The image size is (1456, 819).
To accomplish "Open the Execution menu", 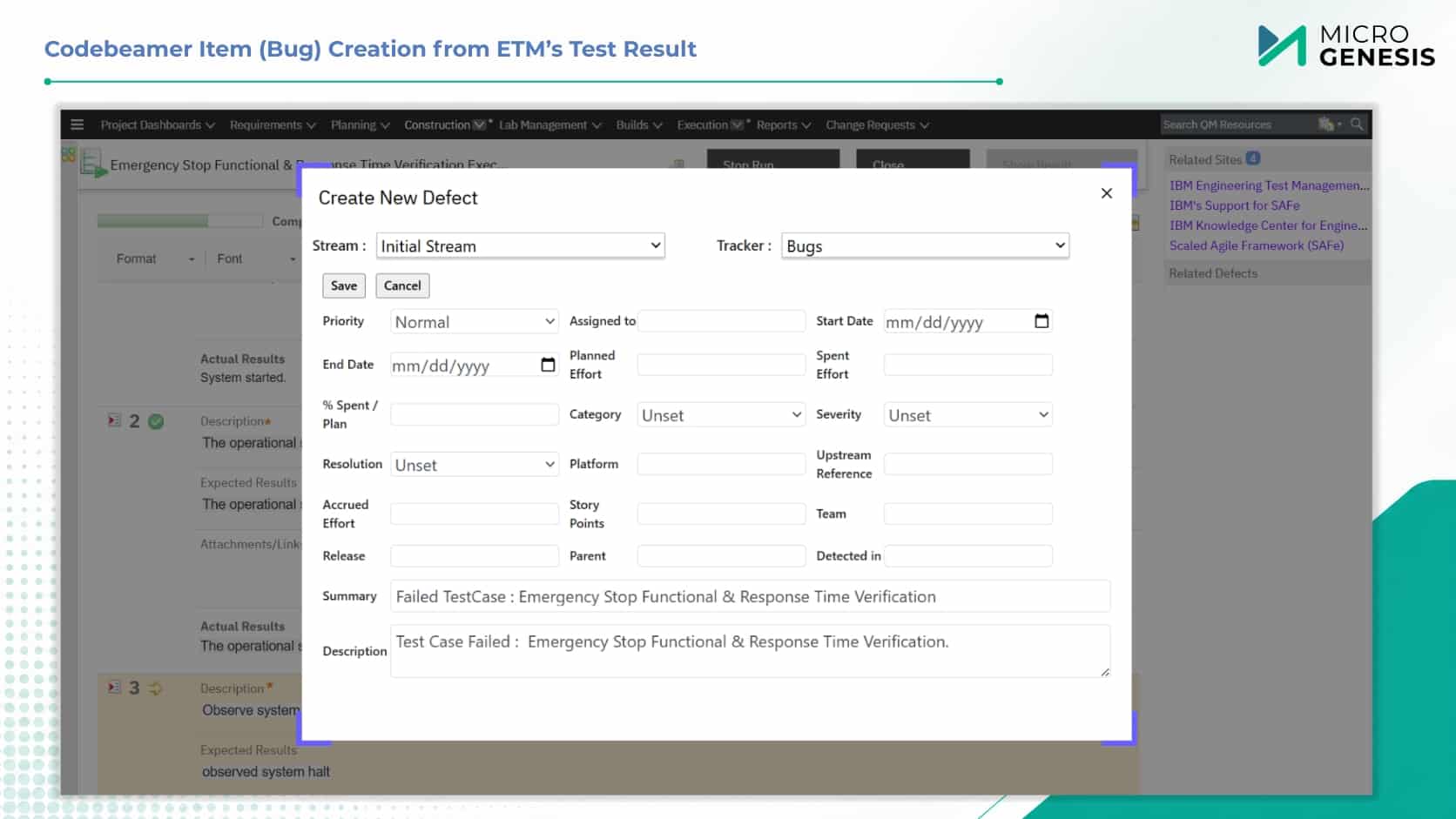I will pyautogui.click(x=710, y=125).
